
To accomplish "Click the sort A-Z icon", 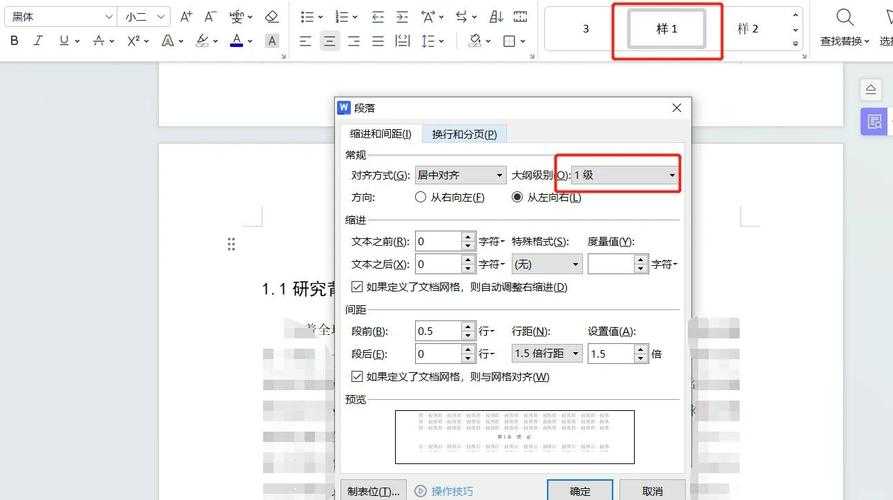I will [496, 17].
